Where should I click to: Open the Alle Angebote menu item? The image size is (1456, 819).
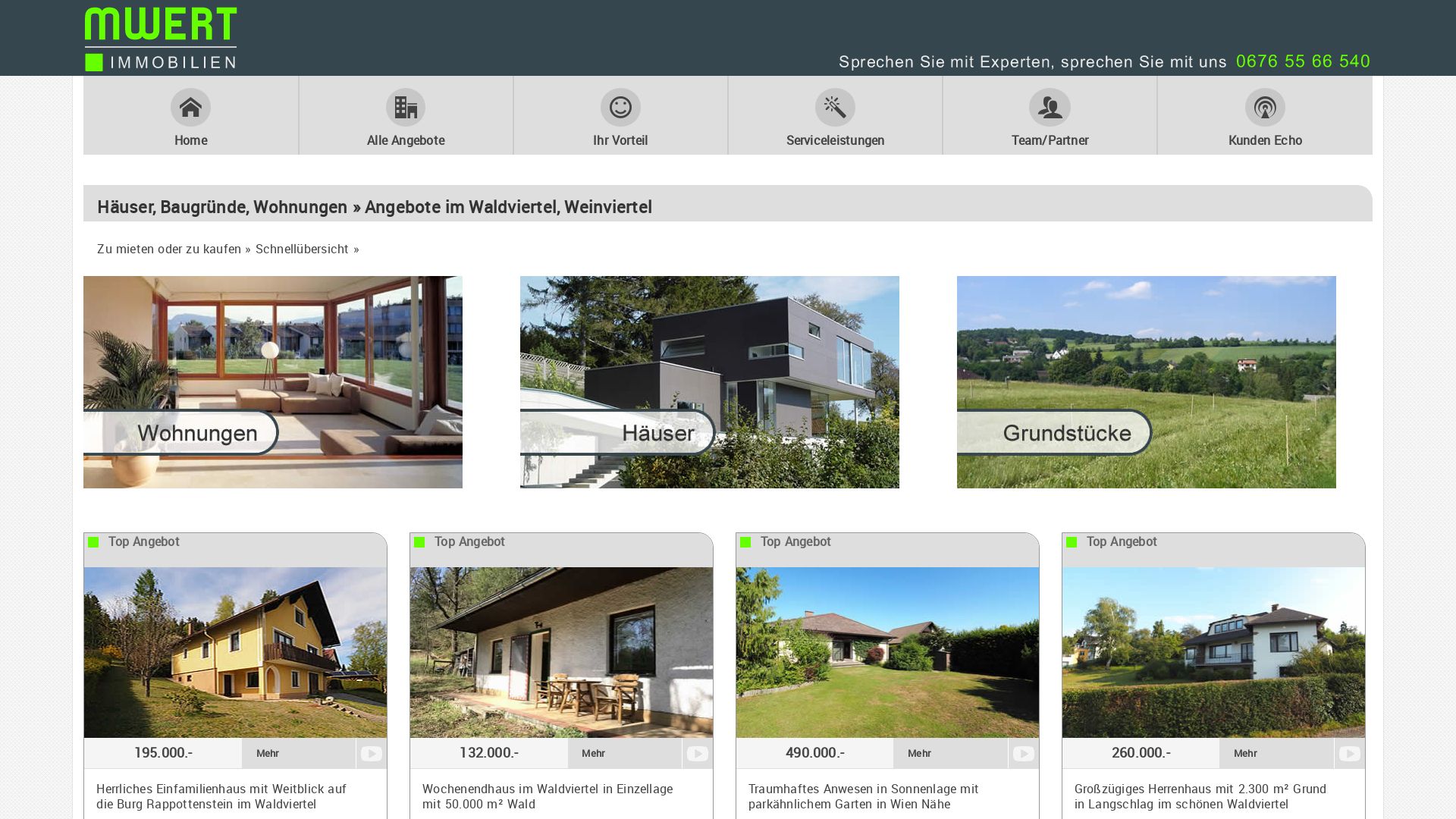pos(406,140)
